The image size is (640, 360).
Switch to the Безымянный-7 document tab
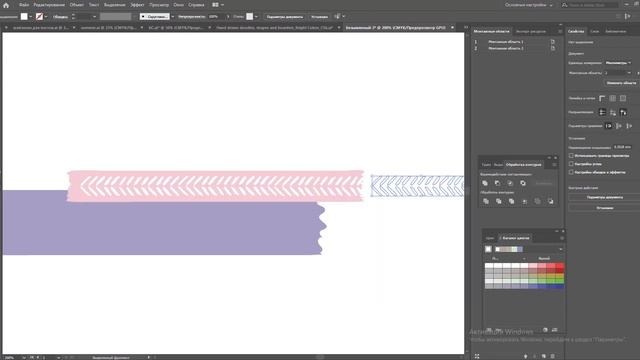396,28
